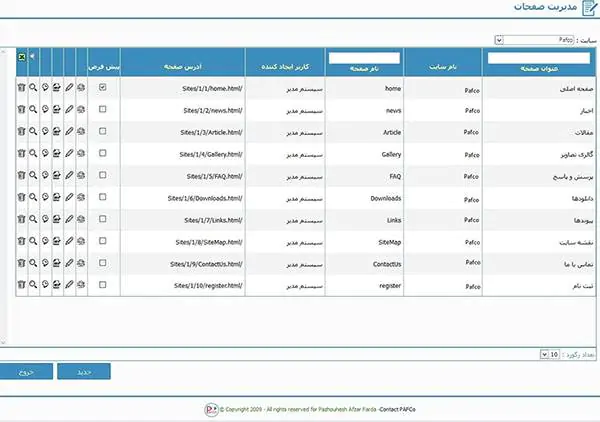
Task: Check the default checkbox for Downloads page
Action: [x=103, y=197]
